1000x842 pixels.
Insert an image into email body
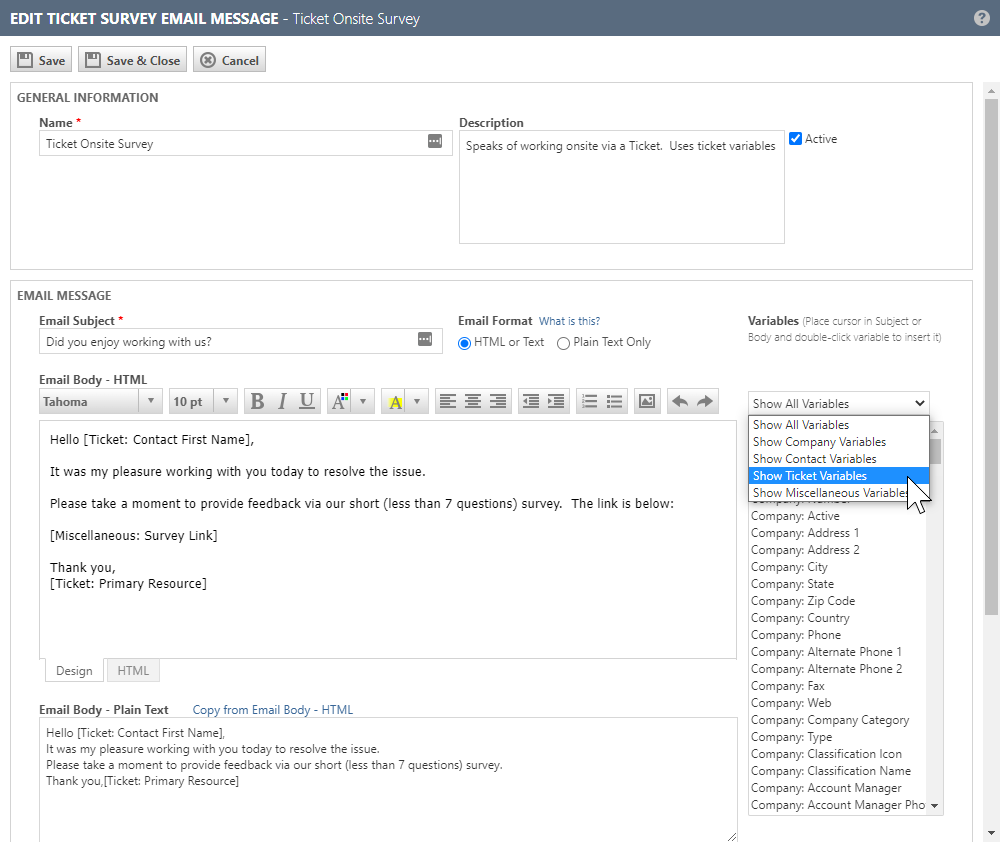(647, 402)
